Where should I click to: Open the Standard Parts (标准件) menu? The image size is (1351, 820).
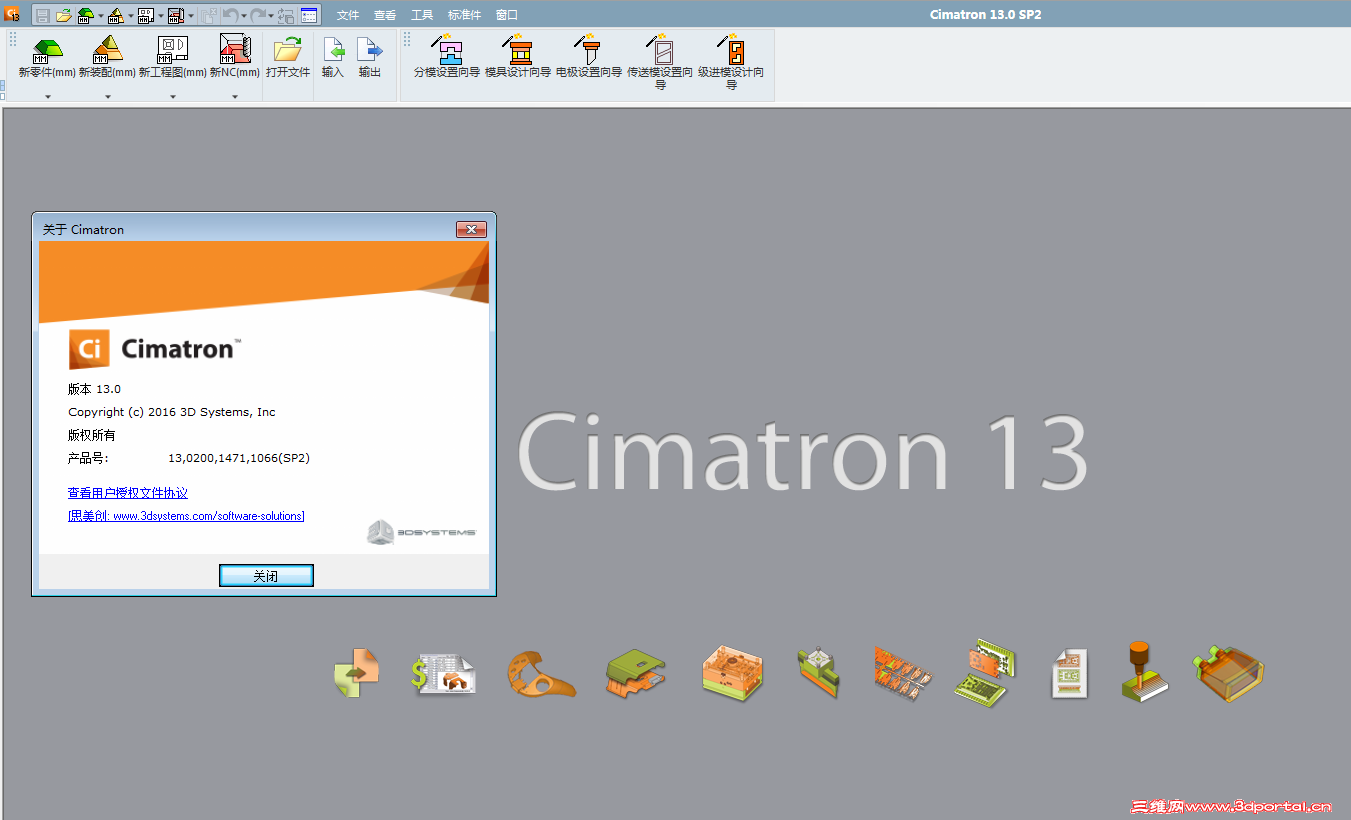(x=464, y=15)
